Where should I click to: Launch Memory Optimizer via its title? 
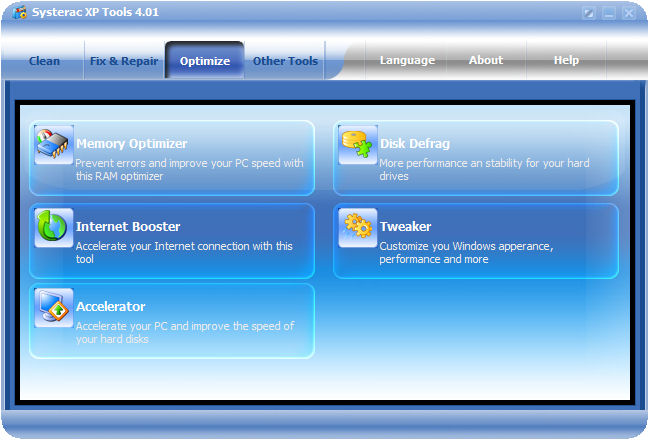tap(131, 143)
